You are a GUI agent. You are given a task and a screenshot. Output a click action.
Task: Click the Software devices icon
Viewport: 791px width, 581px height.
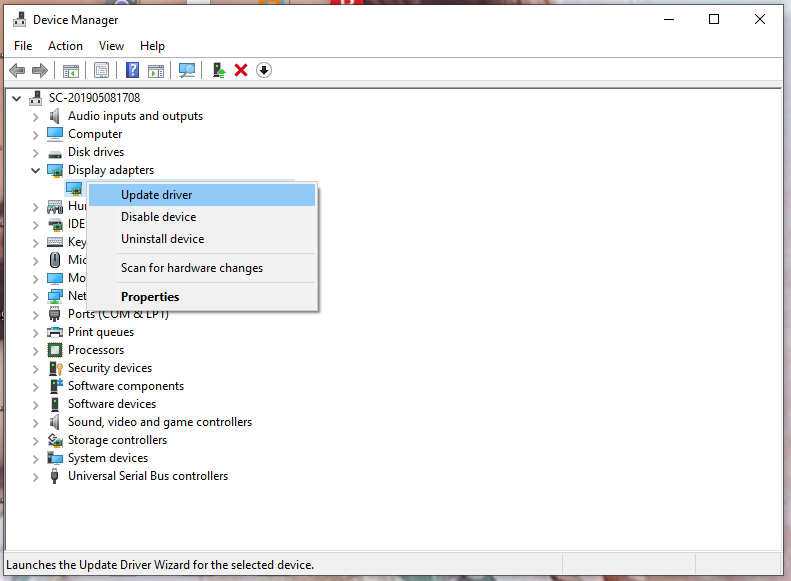[55, 404]
